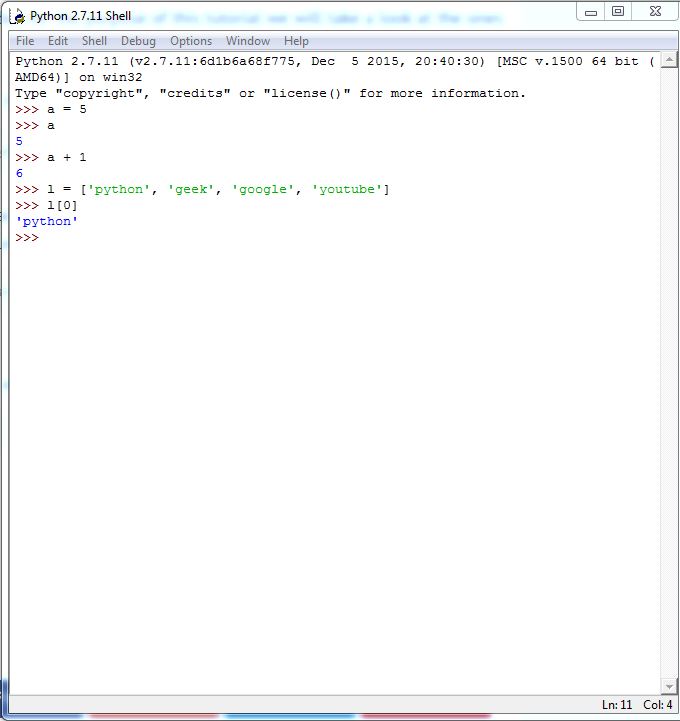Click the line 'a = 5'
The width and height of the screenshot is (680, 721).
click(x=67, y=109)
